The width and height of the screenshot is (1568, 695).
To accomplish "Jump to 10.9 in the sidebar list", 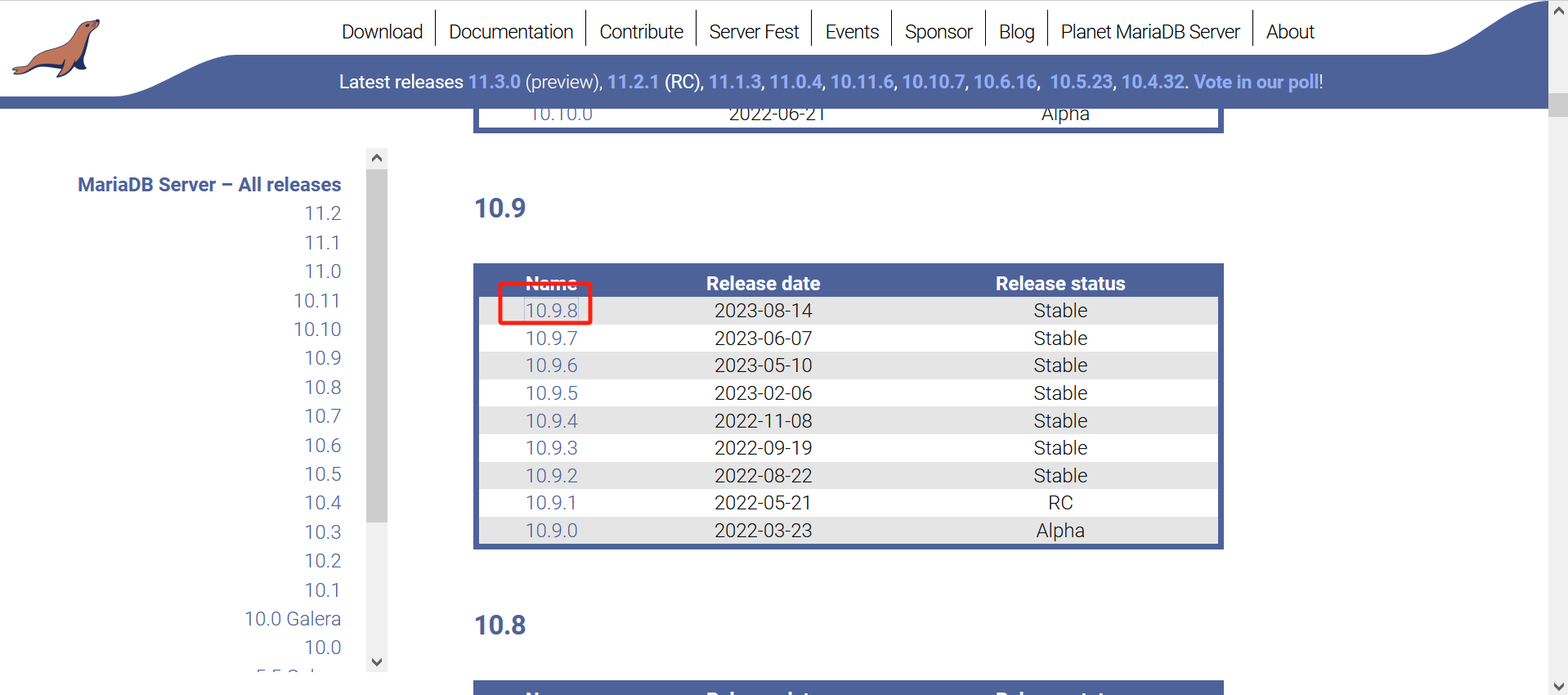I will [x=323, y=358].
